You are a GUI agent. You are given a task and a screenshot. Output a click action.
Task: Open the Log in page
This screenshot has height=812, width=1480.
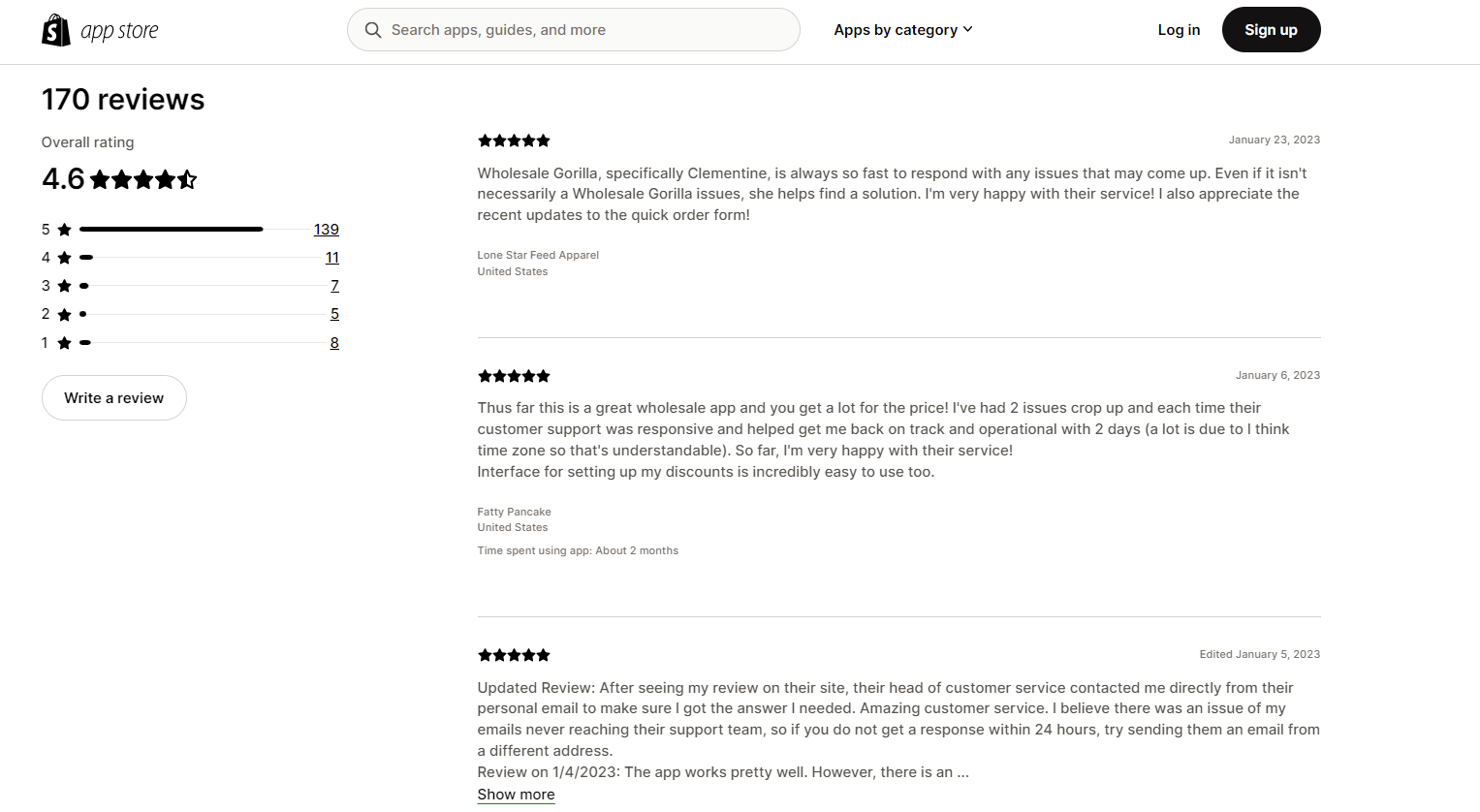click(1179, 30)
